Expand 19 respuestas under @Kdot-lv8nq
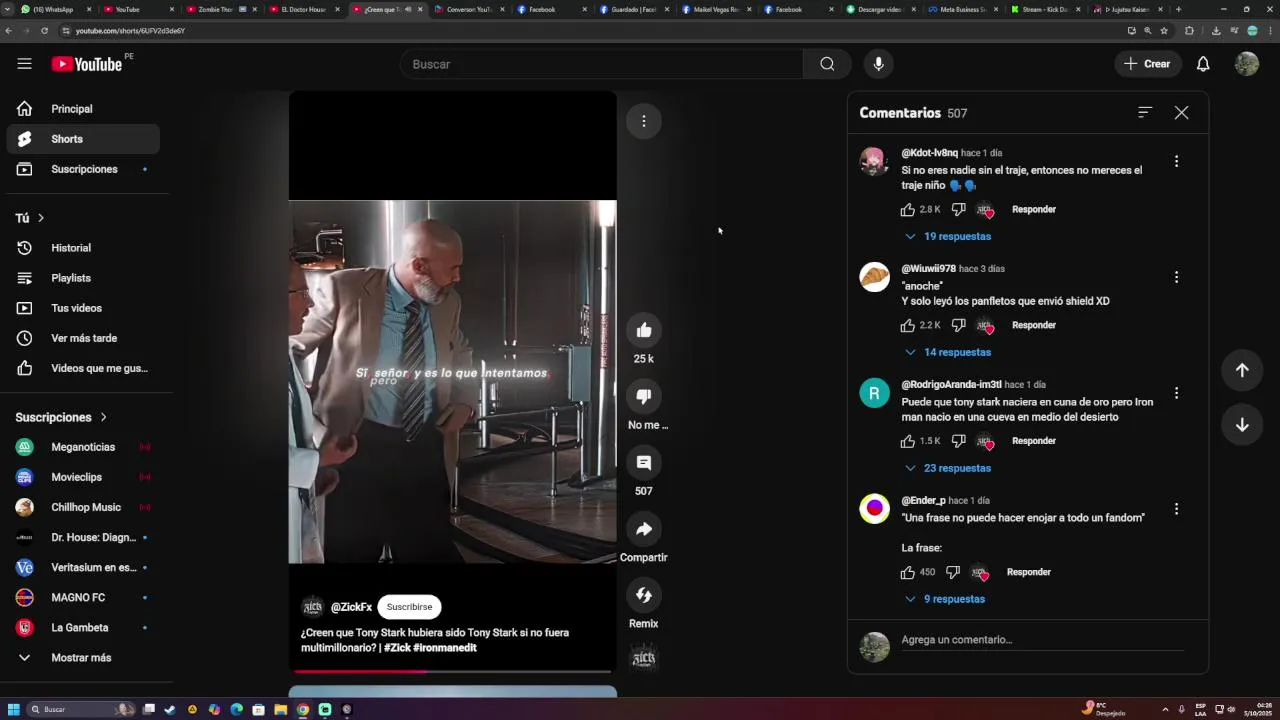 (947, 236)
